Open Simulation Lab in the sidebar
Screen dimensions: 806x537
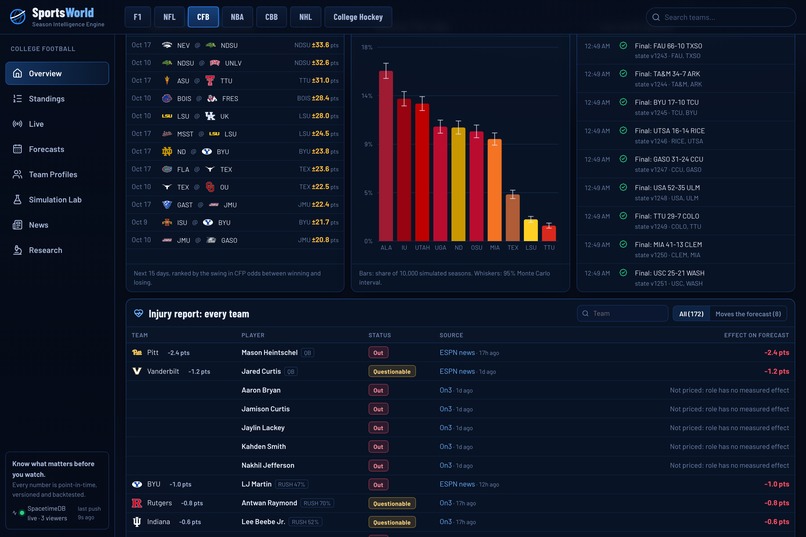57,199
